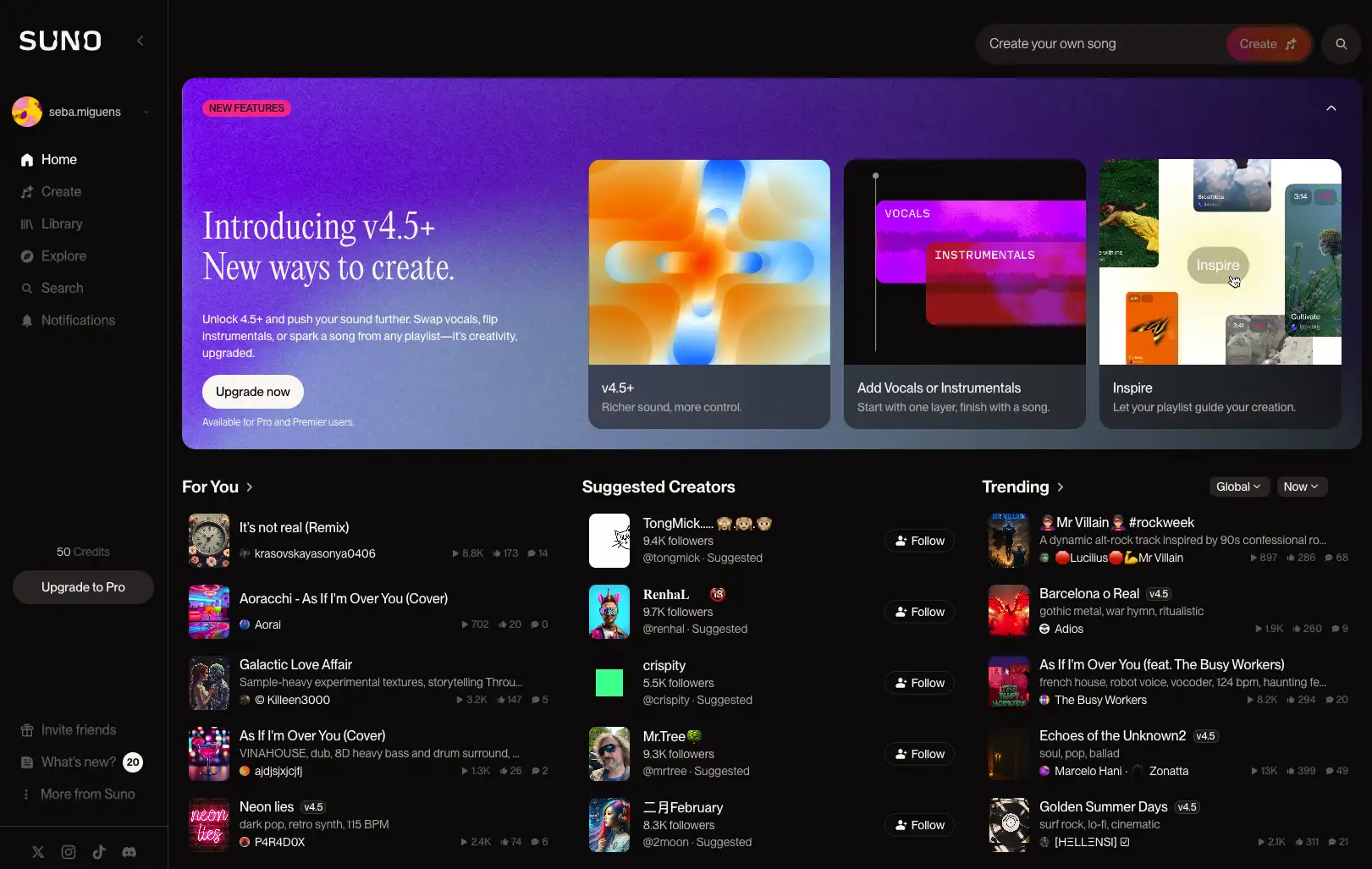Open artist Killeen3000

click(292, 700)
